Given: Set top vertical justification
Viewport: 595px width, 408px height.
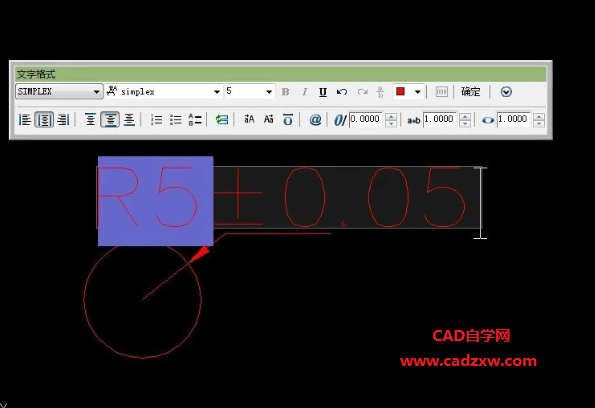Looking at the screenshot, I should (90, 120).
